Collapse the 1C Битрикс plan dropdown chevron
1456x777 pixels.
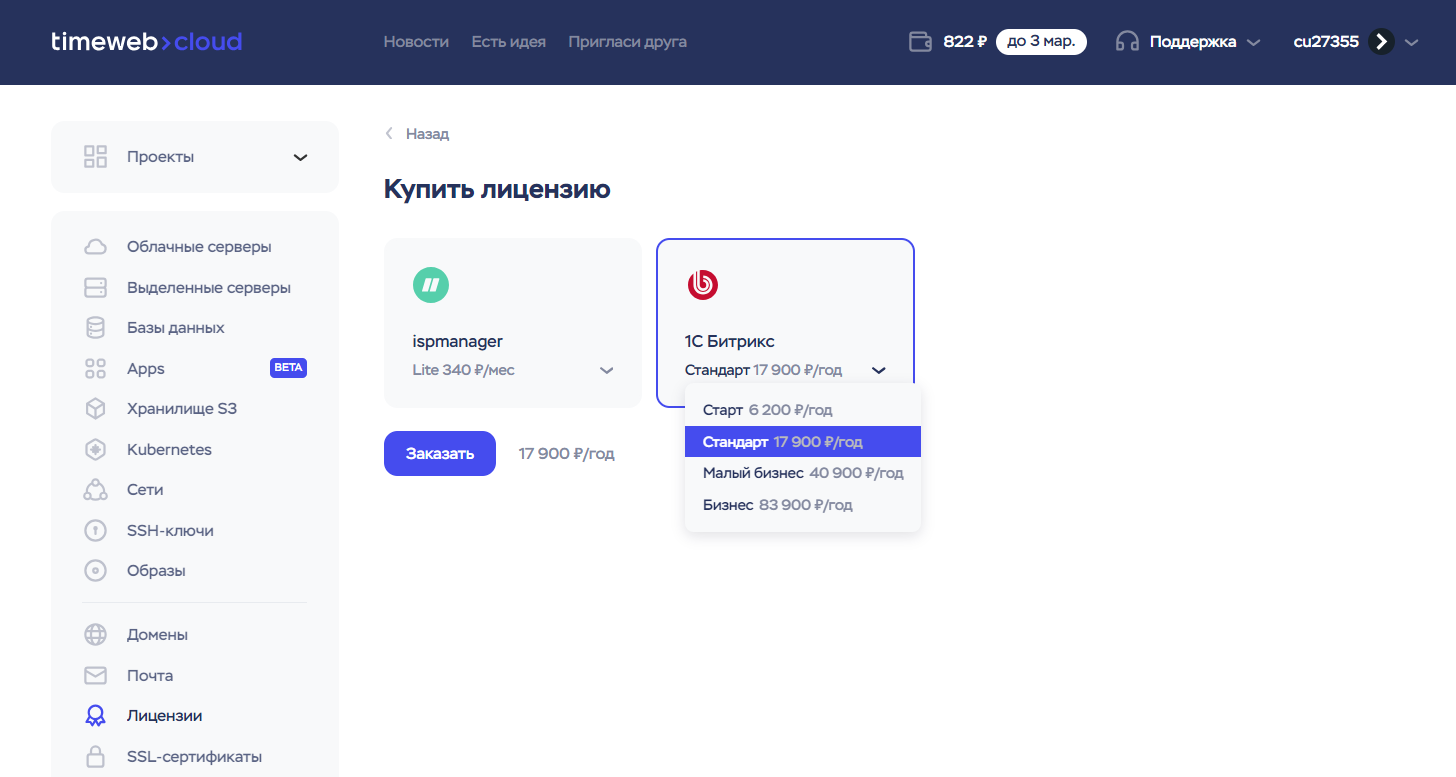coord(878,370)
